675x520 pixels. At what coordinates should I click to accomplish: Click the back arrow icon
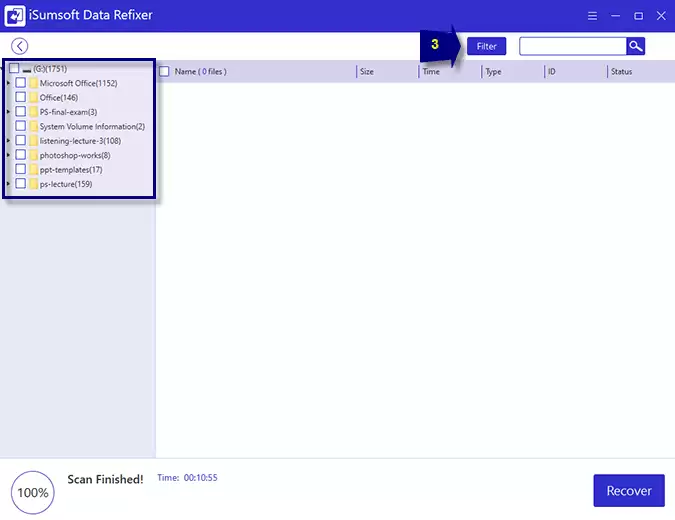[19, 46]
